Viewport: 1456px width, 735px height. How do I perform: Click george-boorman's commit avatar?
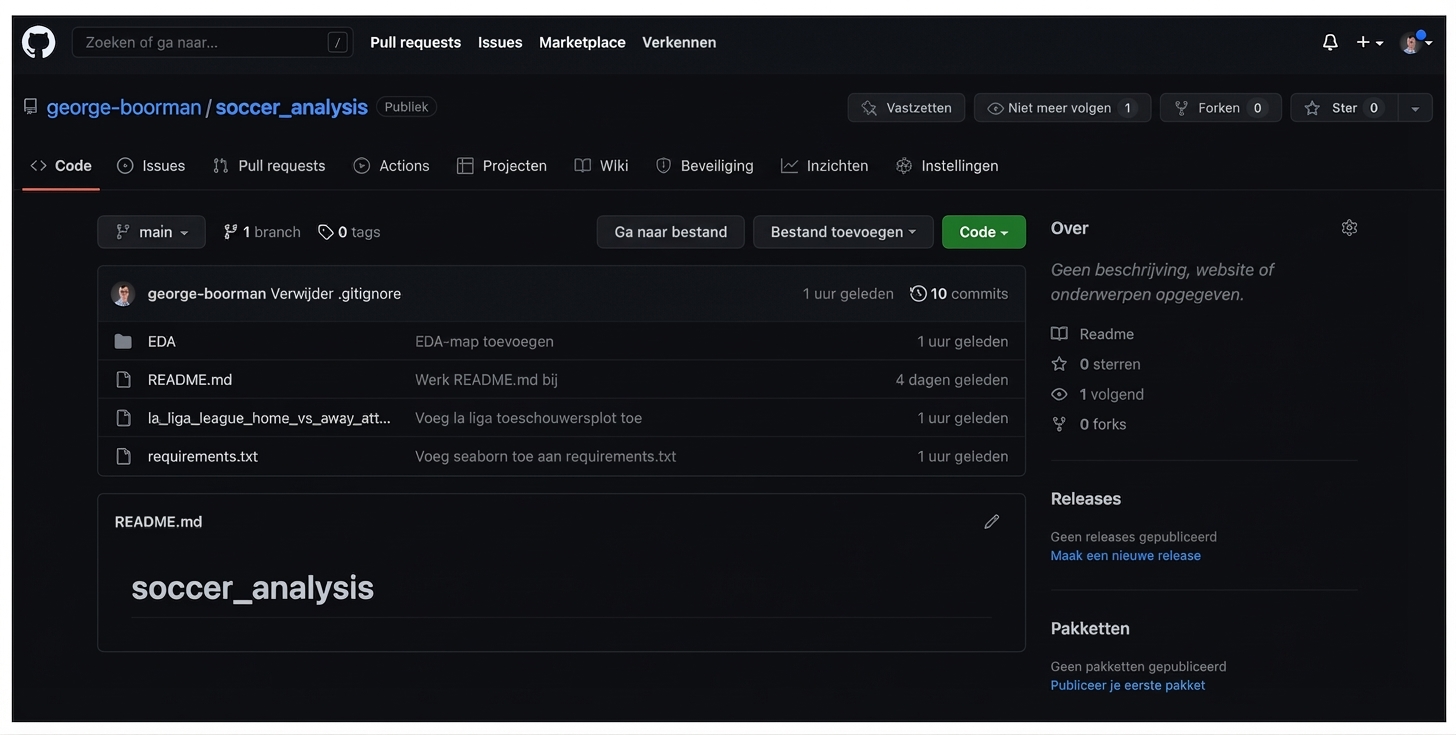pos(123,294)
